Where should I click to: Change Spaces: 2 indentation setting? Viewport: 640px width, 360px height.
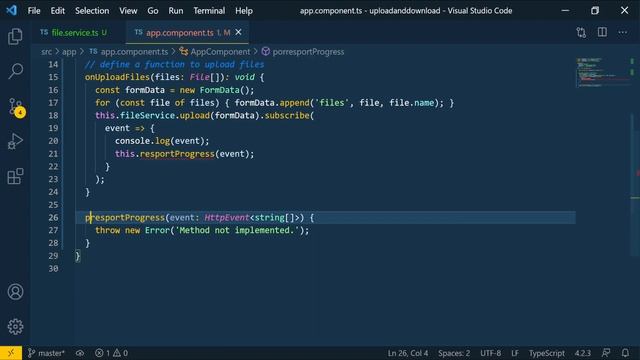pos(454,353)
